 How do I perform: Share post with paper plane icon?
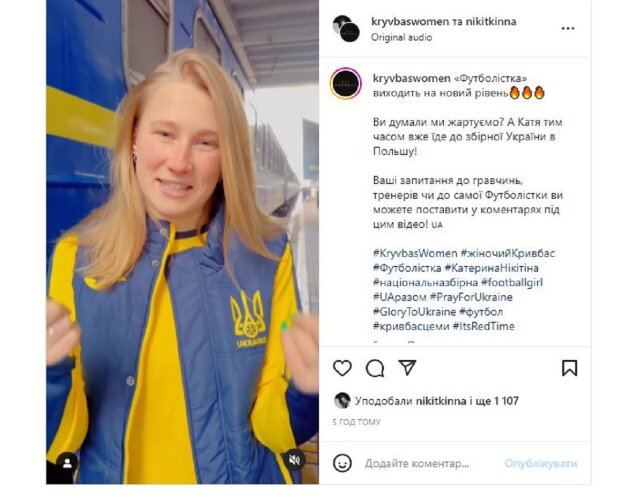tap(407, 367)
